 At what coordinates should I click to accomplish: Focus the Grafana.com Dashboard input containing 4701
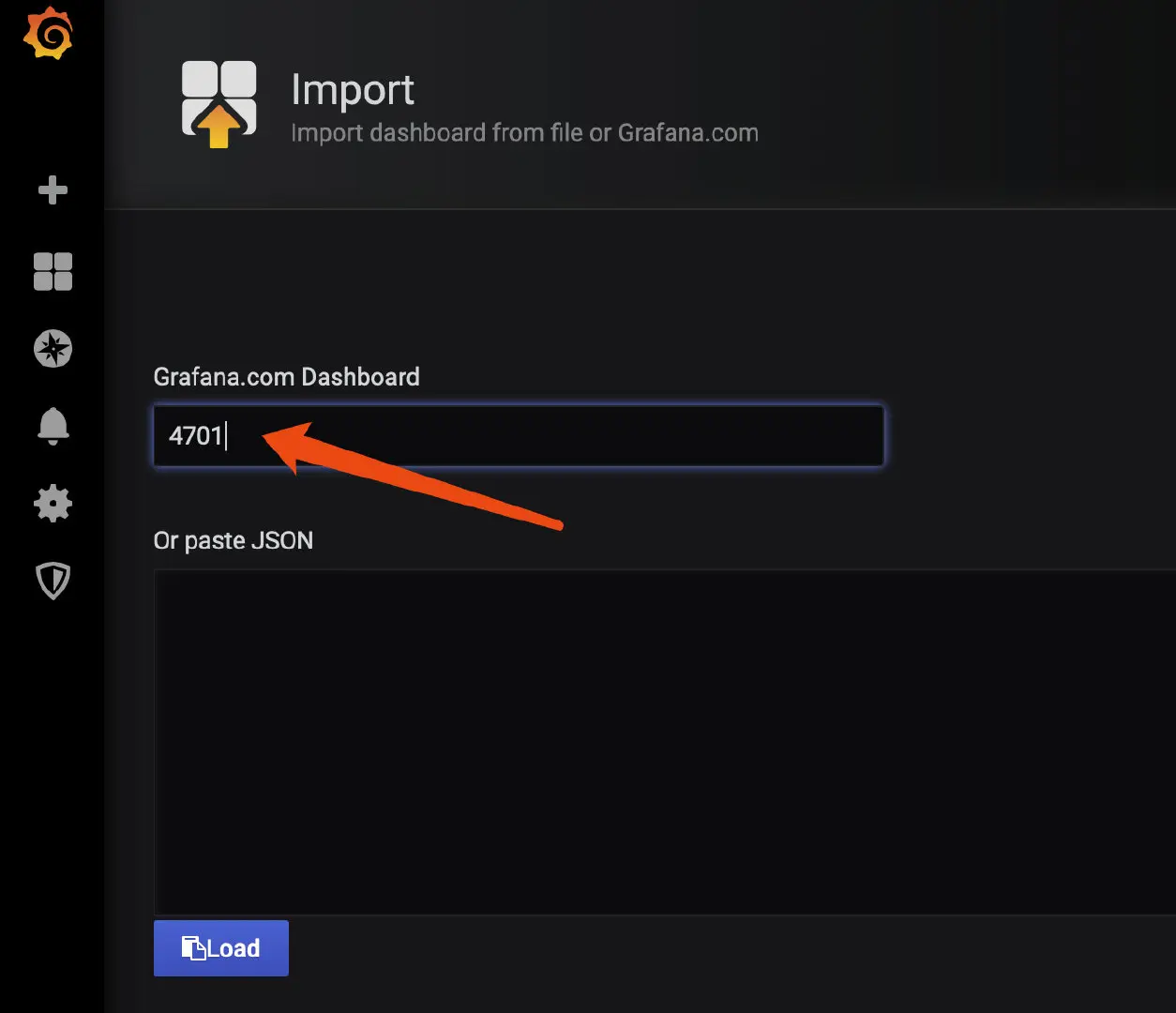[519, 435]
